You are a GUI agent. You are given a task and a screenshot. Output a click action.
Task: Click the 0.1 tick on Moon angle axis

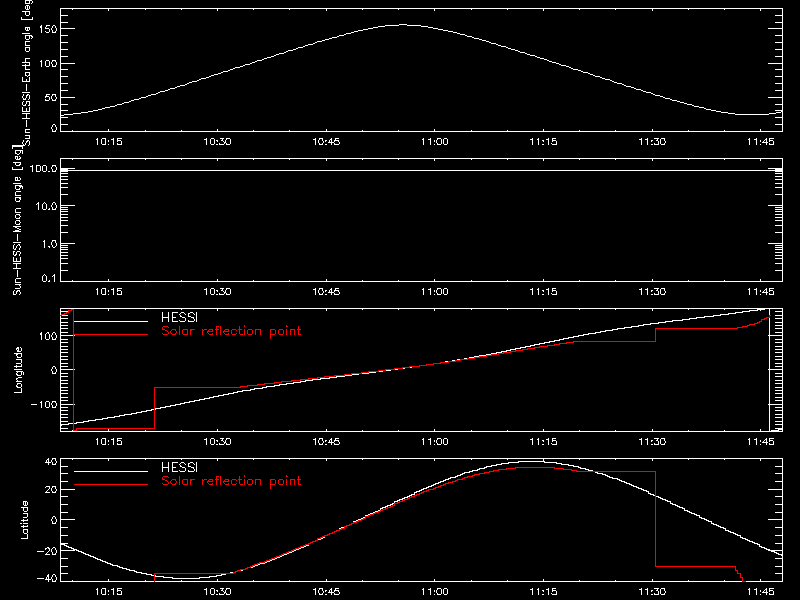click(x=49, y=278)
